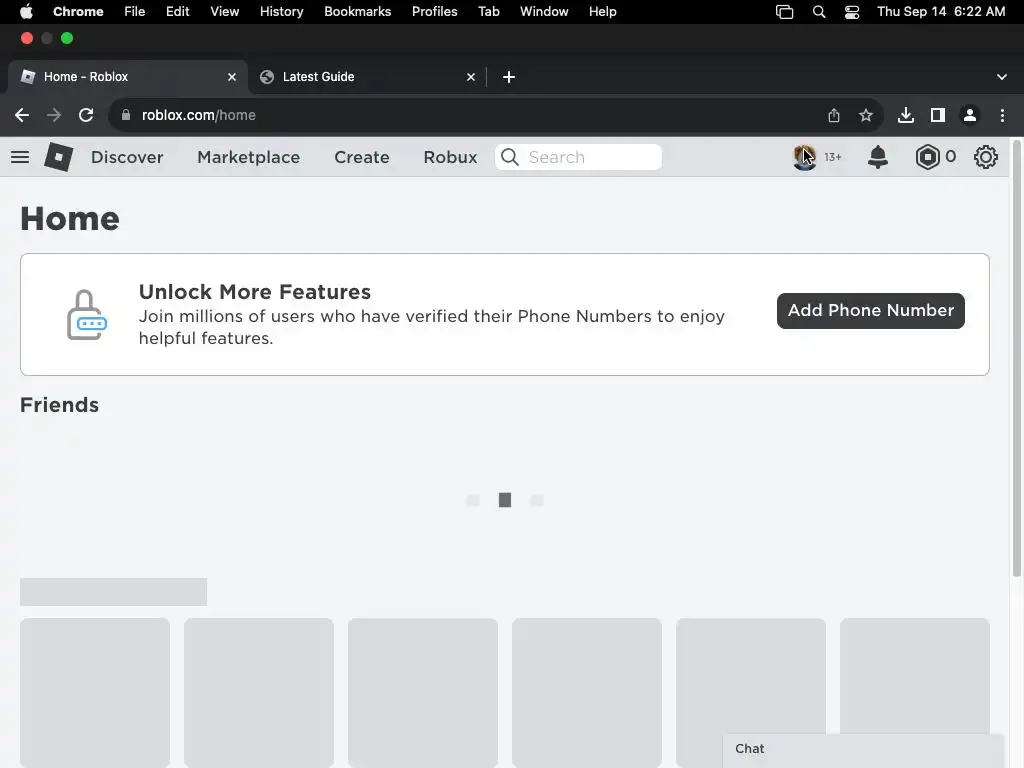1024x768 pixels.
Task: Open the Roblox hamburger navigation menu
Action: [x=20, y=157]
